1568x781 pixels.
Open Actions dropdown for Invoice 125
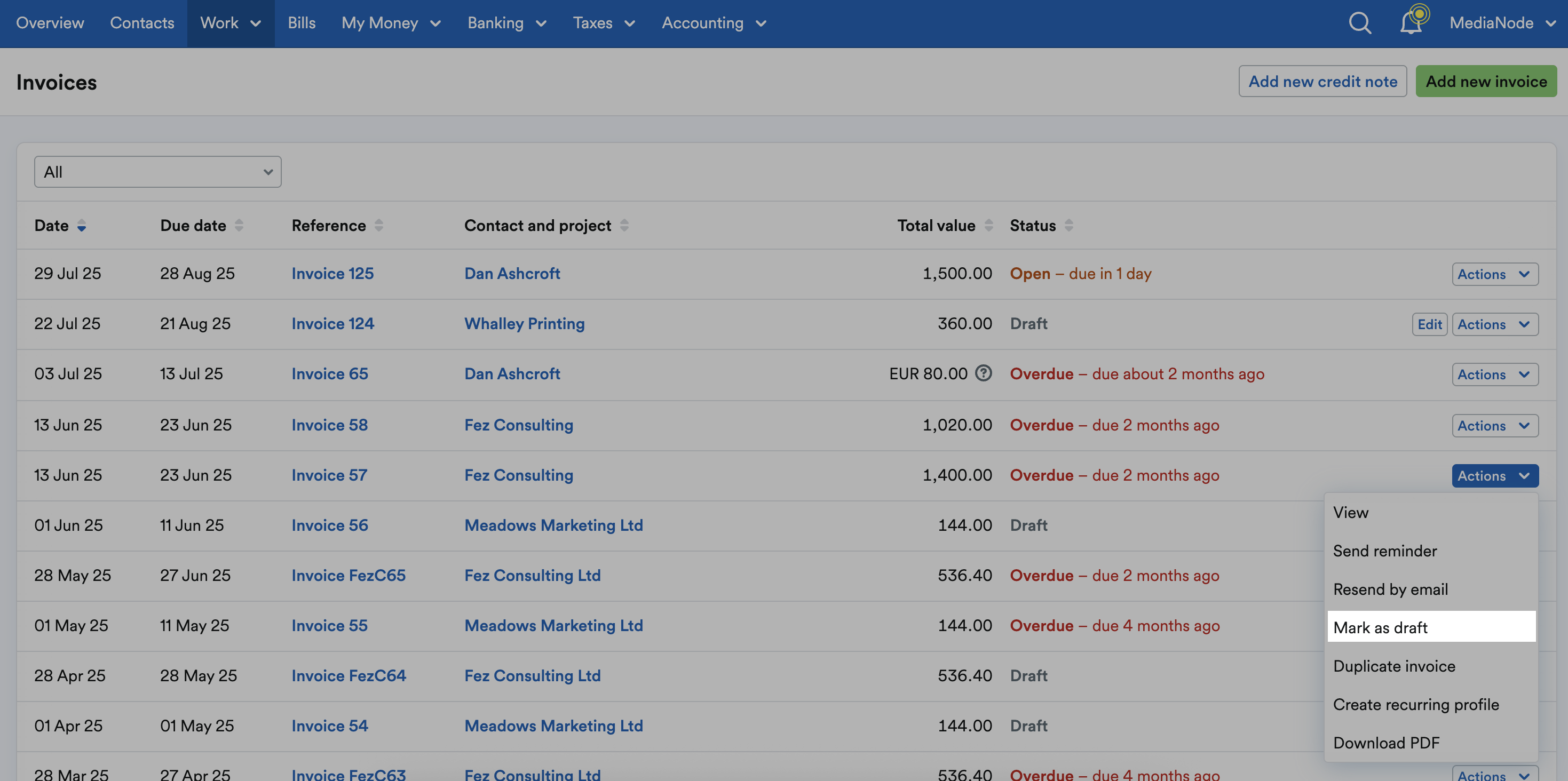(1494, 274)
